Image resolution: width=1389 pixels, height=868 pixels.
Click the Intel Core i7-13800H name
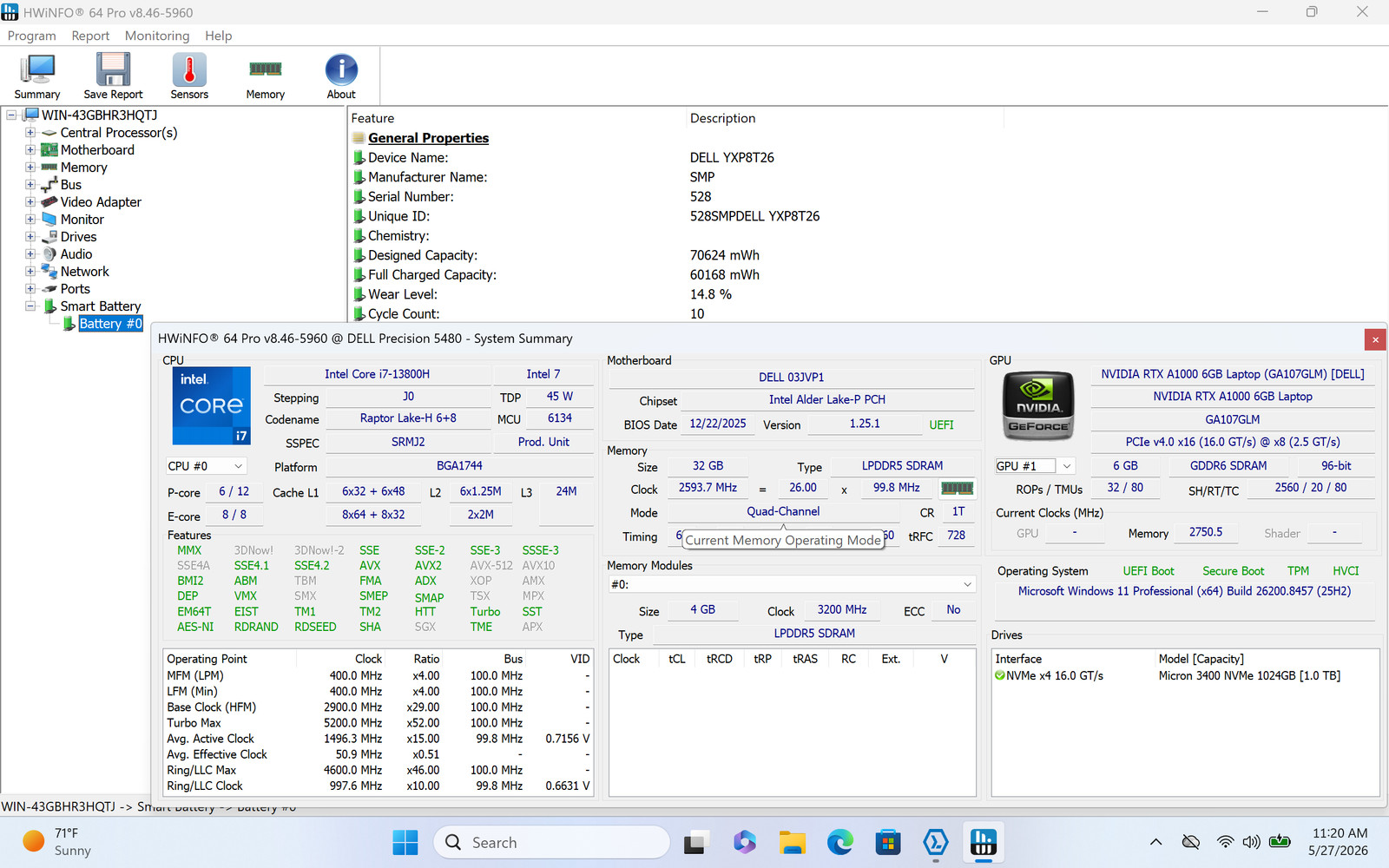click(x=377, y=374)
